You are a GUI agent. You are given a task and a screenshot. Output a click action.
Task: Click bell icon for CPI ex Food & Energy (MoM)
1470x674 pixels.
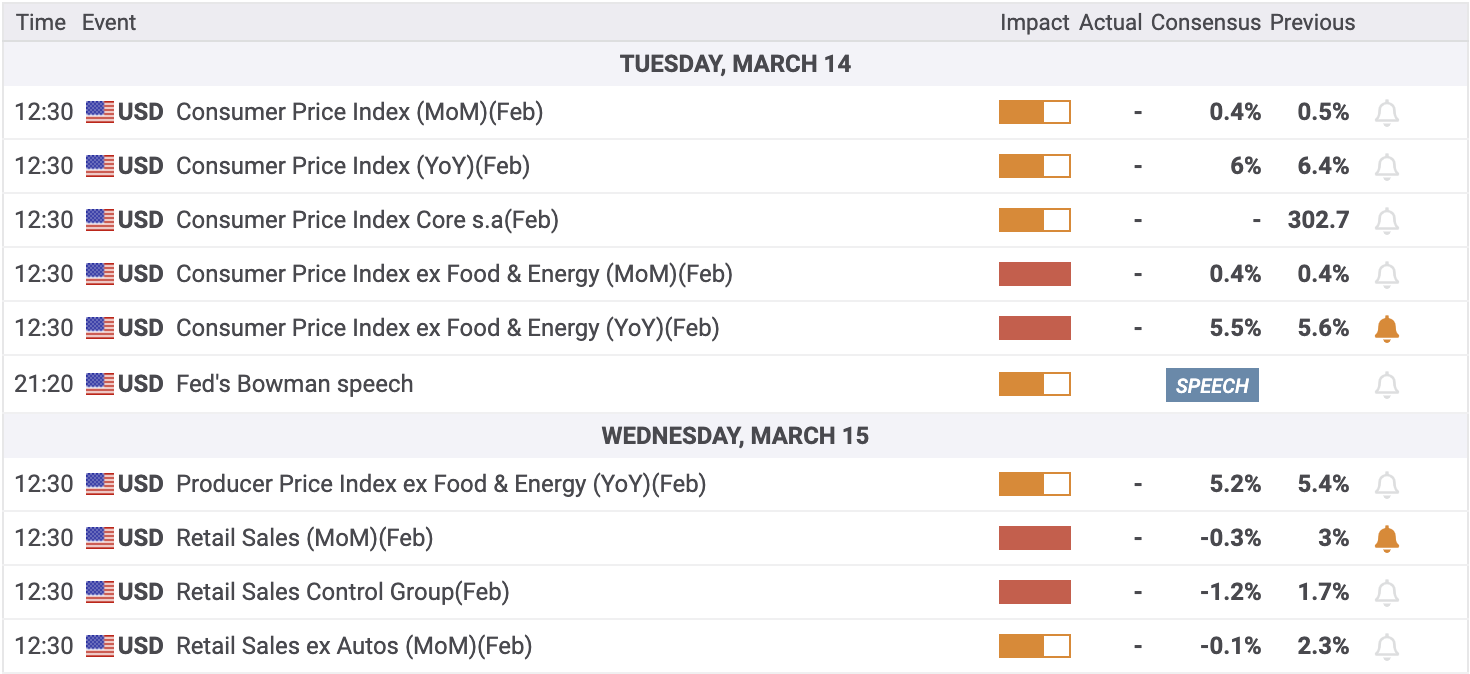tap(1386, 275)
